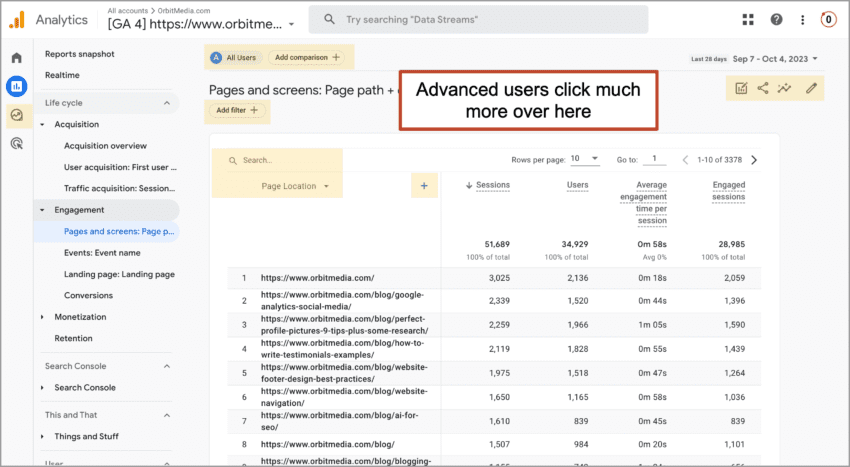Click the 1-10 of 3378 pagination text
This screenshot has width=850, height=467.
click(719, 160)
